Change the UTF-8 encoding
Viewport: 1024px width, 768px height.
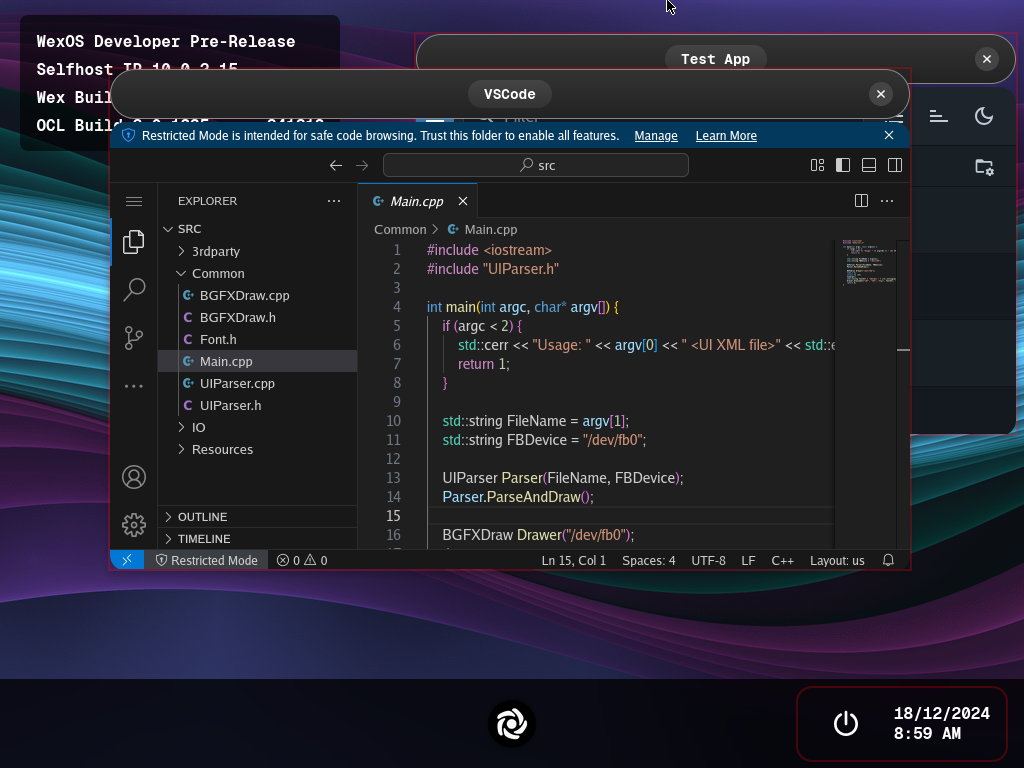click(709, 560)
